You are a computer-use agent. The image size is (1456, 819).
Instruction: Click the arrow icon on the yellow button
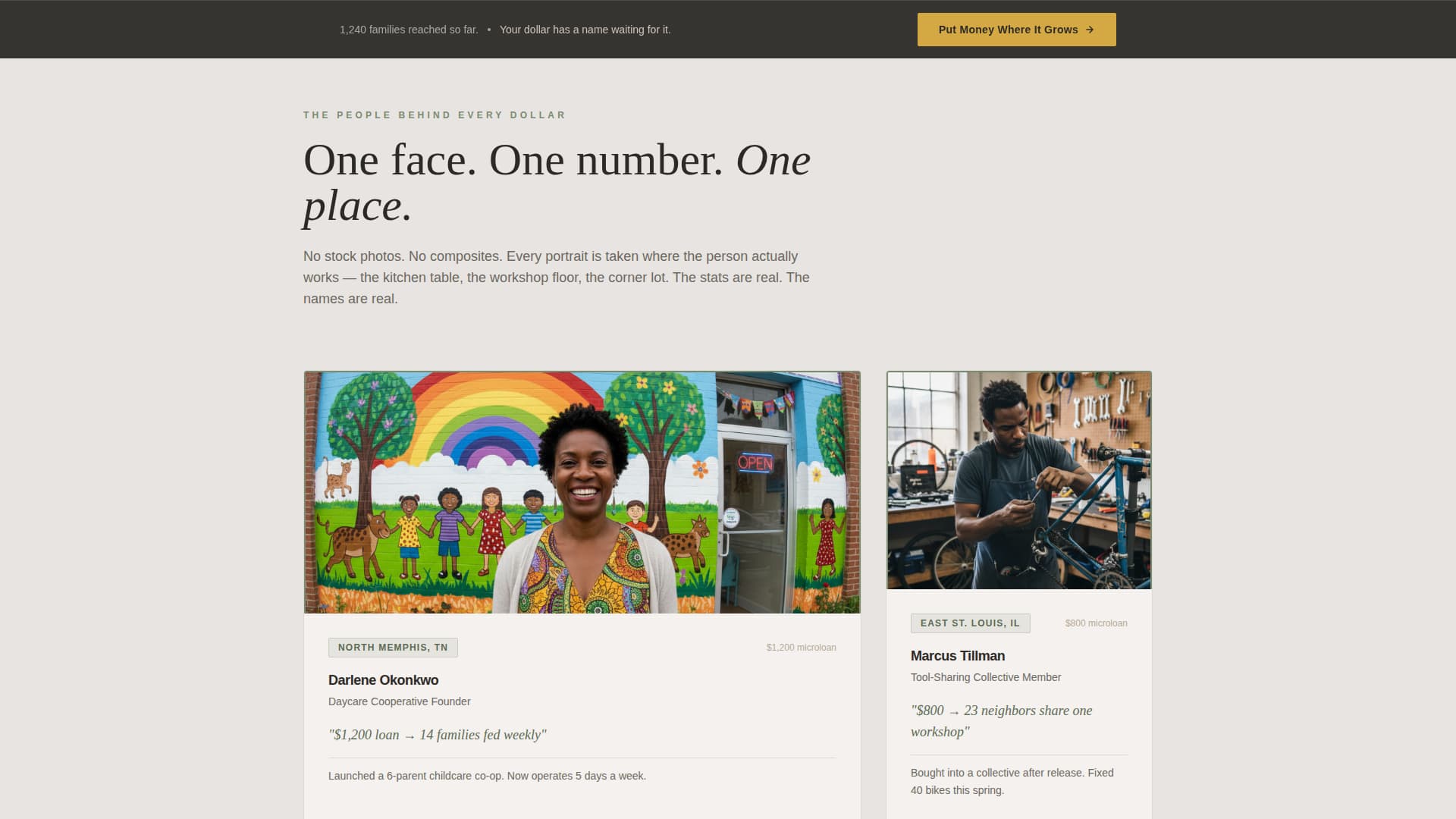tap(1090, 30)
